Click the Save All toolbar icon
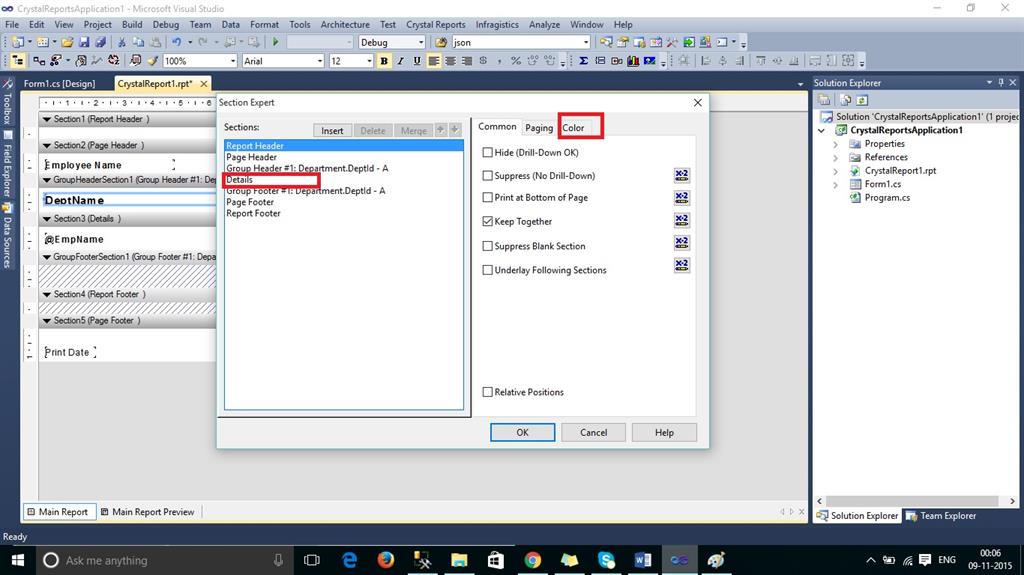The height and width of the screenshot is (575, 1024). 101,42
